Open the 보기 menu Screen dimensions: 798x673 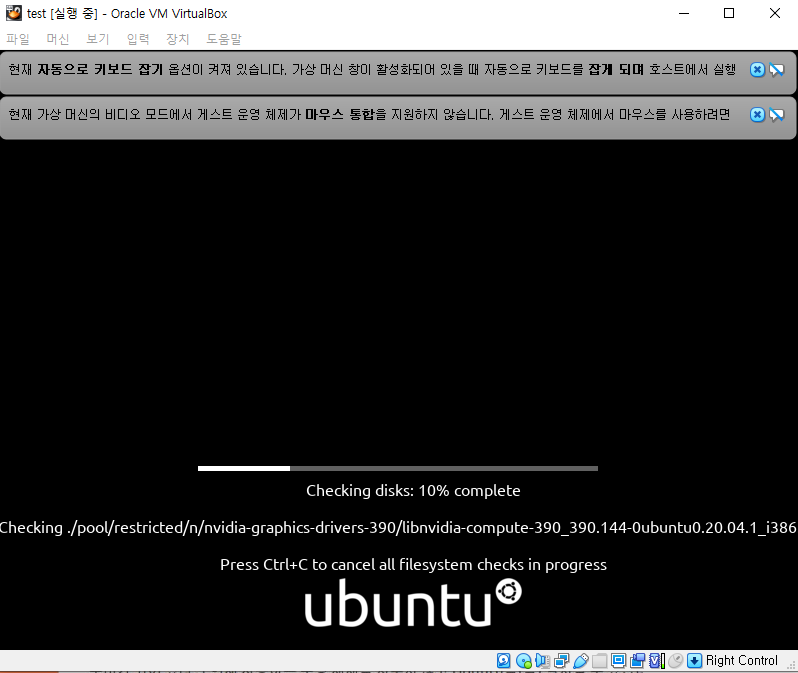[98, 39]
